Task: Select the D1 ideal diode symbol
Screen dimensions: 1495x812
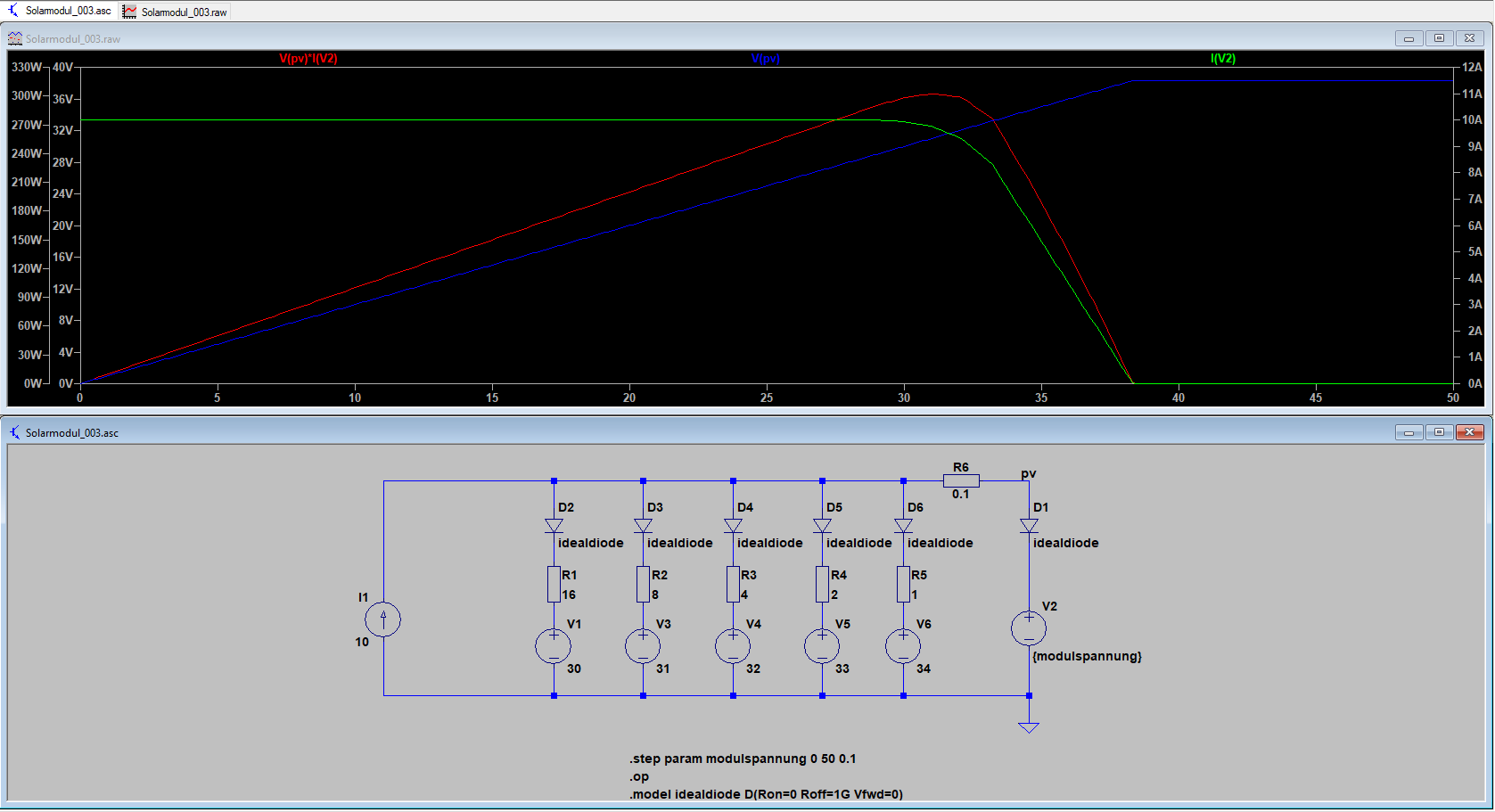Action: (x=1029, y=526)
